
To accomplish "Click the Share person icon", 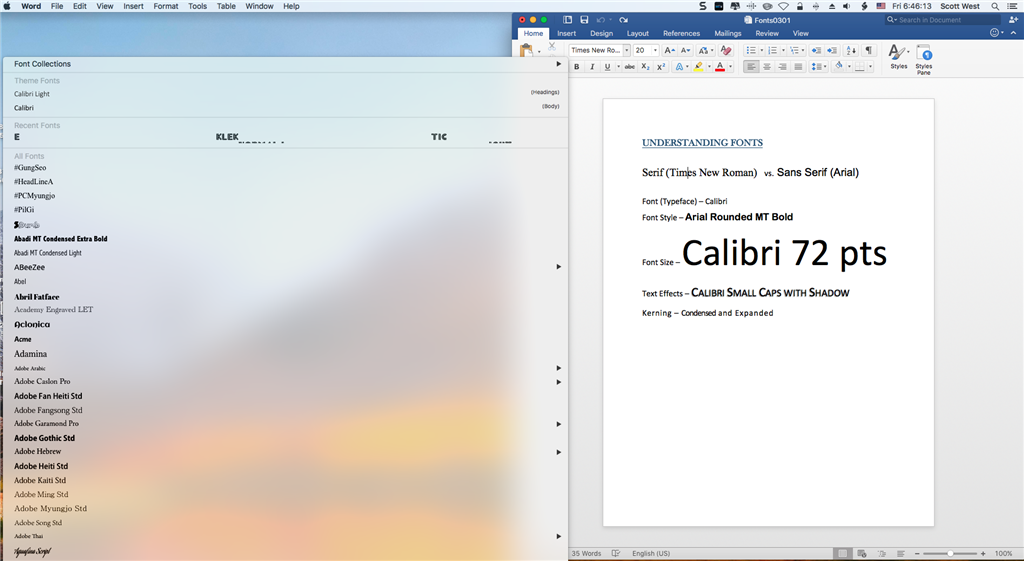I will coord(1014,20).
